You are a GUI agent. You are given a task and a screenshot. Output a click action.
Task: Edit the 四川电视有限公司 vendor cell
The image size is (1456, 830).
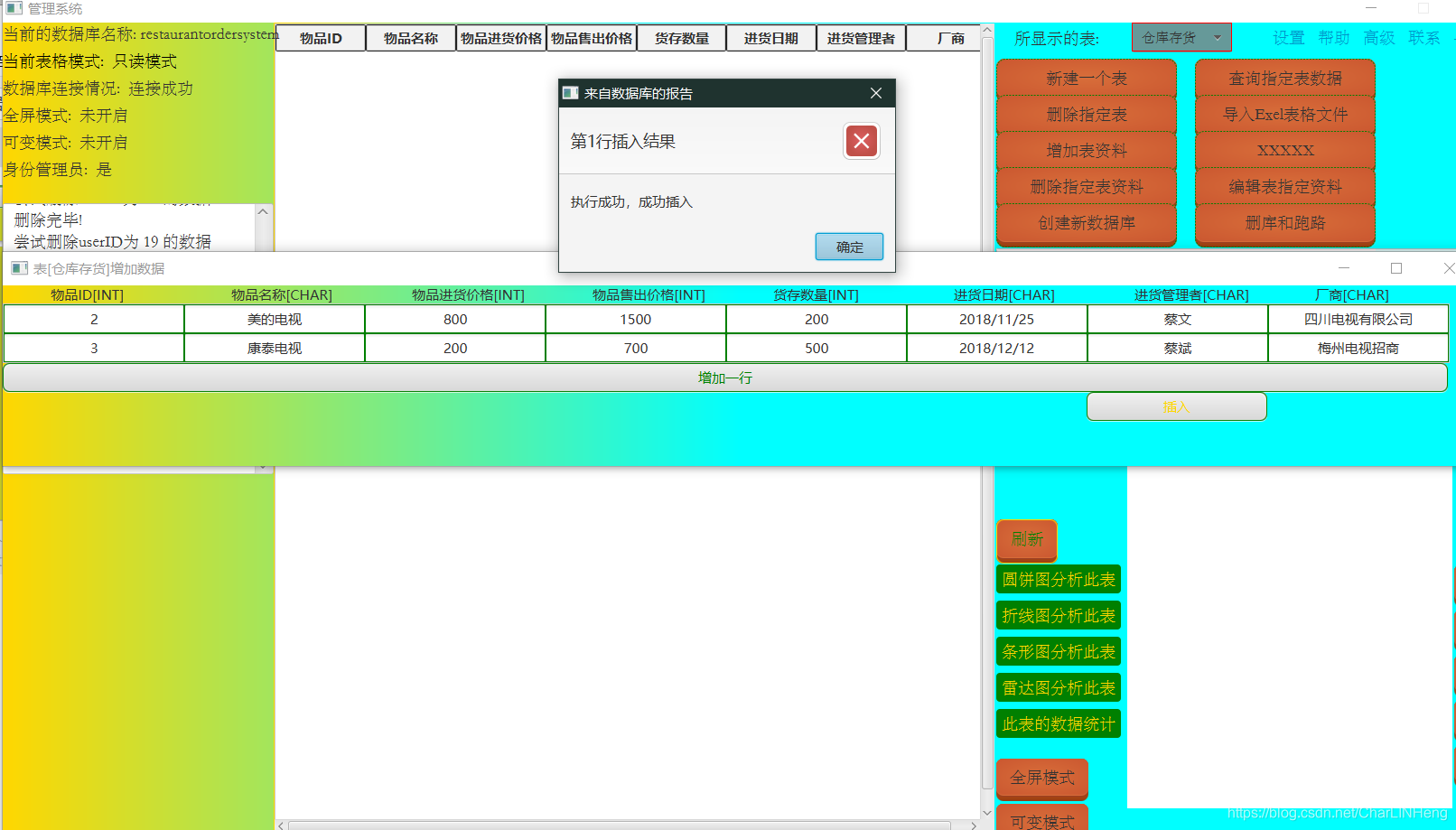(x=1358, y=320)
